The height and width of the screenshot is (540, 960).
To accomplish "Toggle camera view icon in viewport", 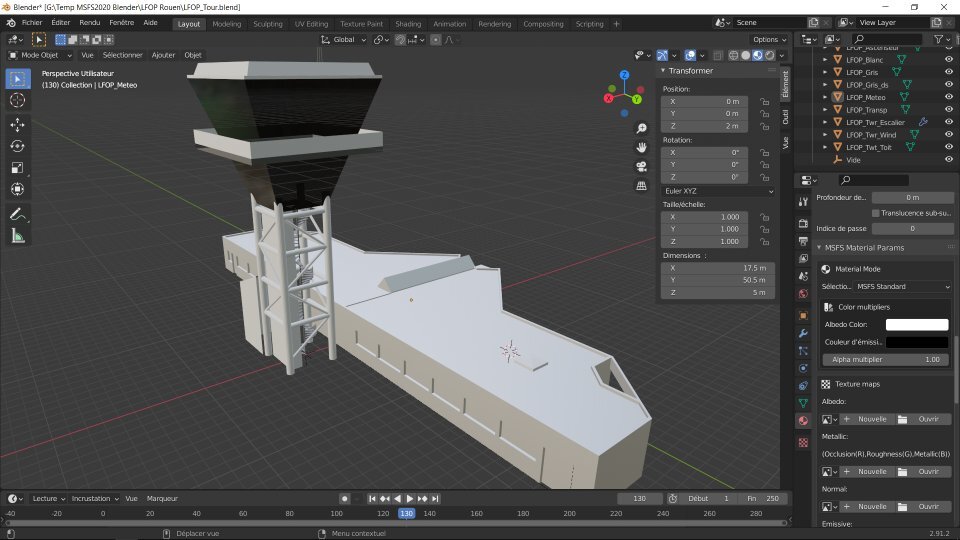I will pos(641,166).
